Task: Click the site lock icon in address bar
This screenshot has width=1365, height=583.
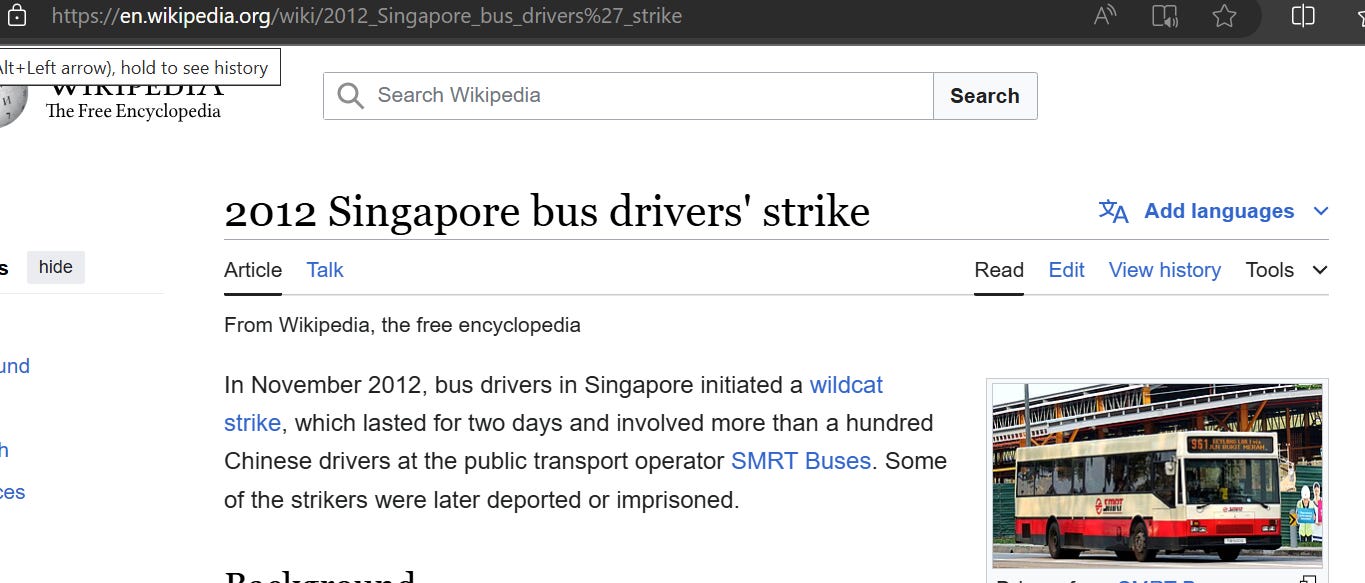Action: (x=17, y=16)
